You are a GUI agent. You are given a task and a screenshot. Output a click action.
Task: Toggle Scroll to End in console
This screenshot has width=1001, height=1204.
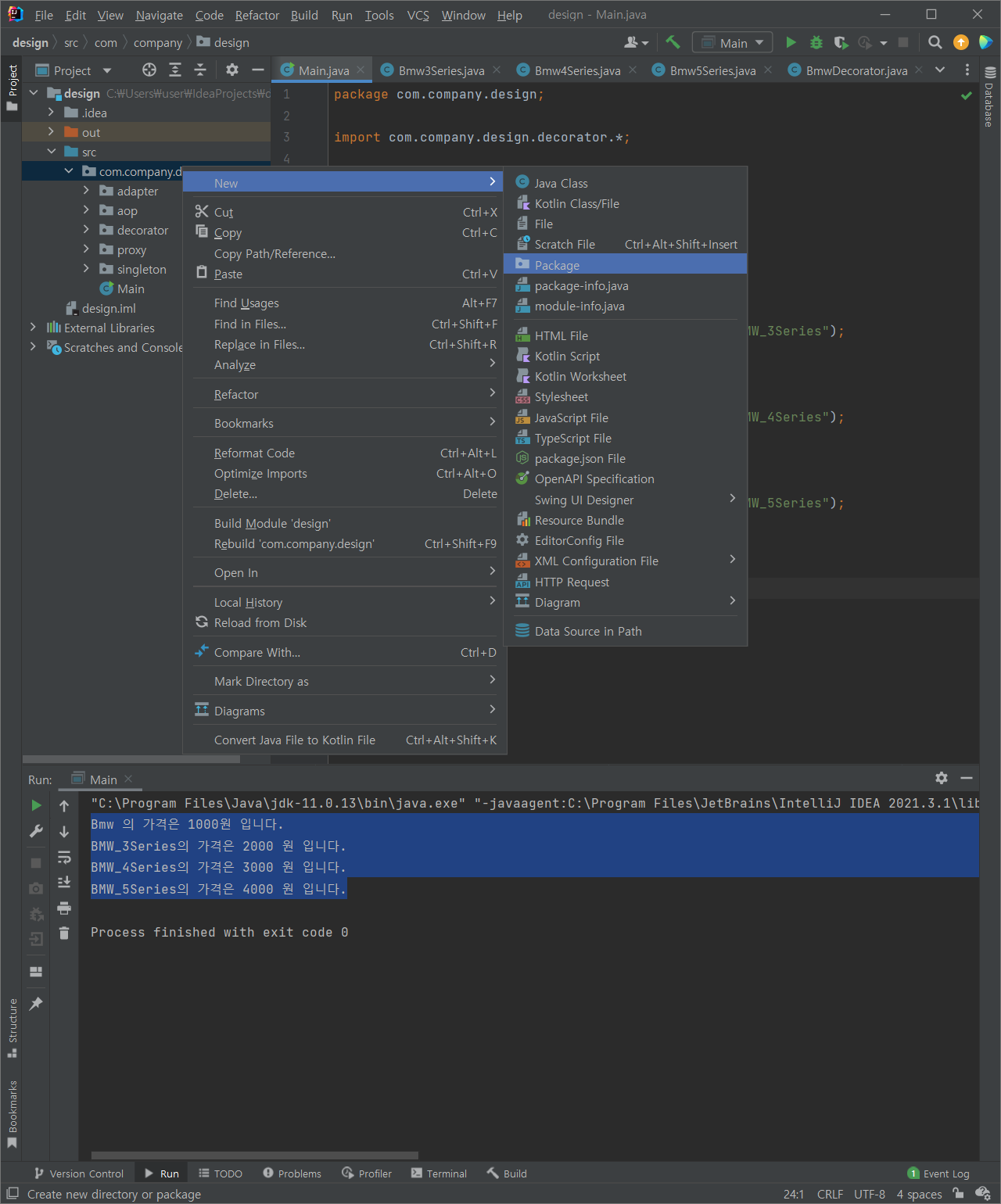pyautogui.click(x=64, y=882)
